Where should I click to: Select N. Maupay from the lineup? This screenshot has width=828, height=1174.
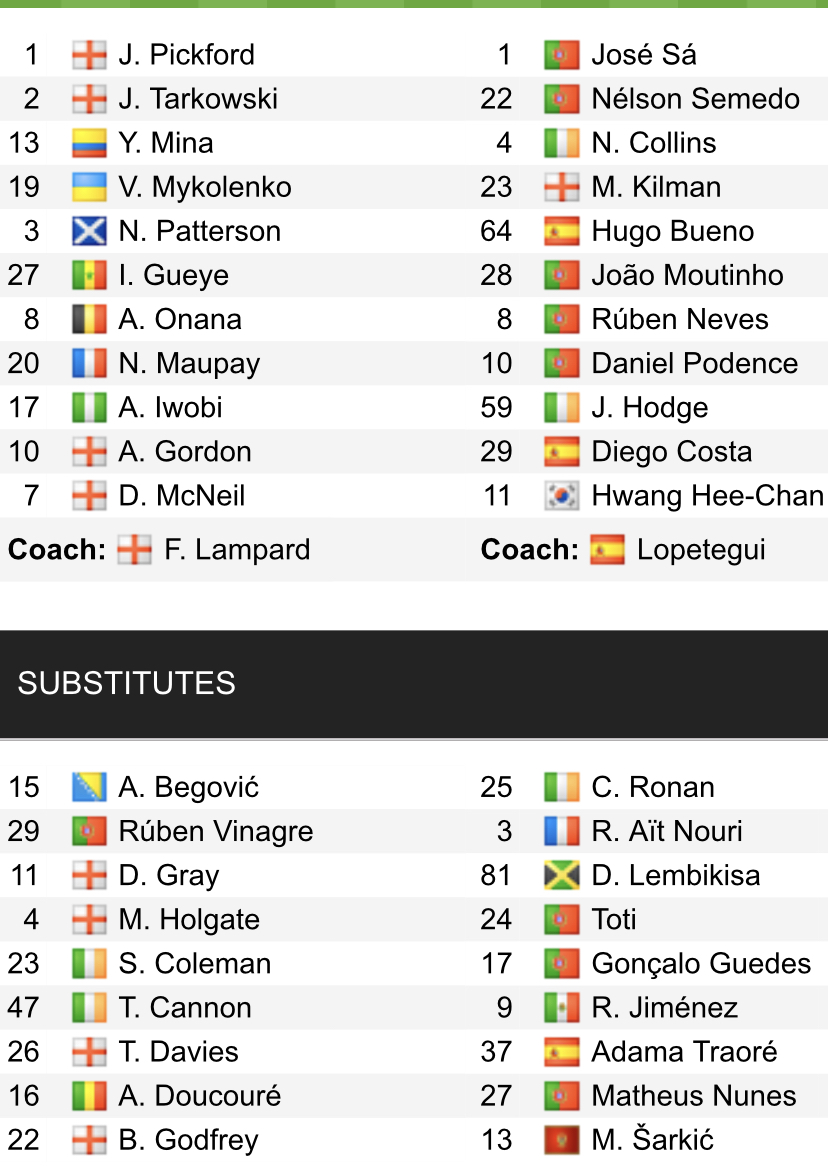(x=189, y=363)
